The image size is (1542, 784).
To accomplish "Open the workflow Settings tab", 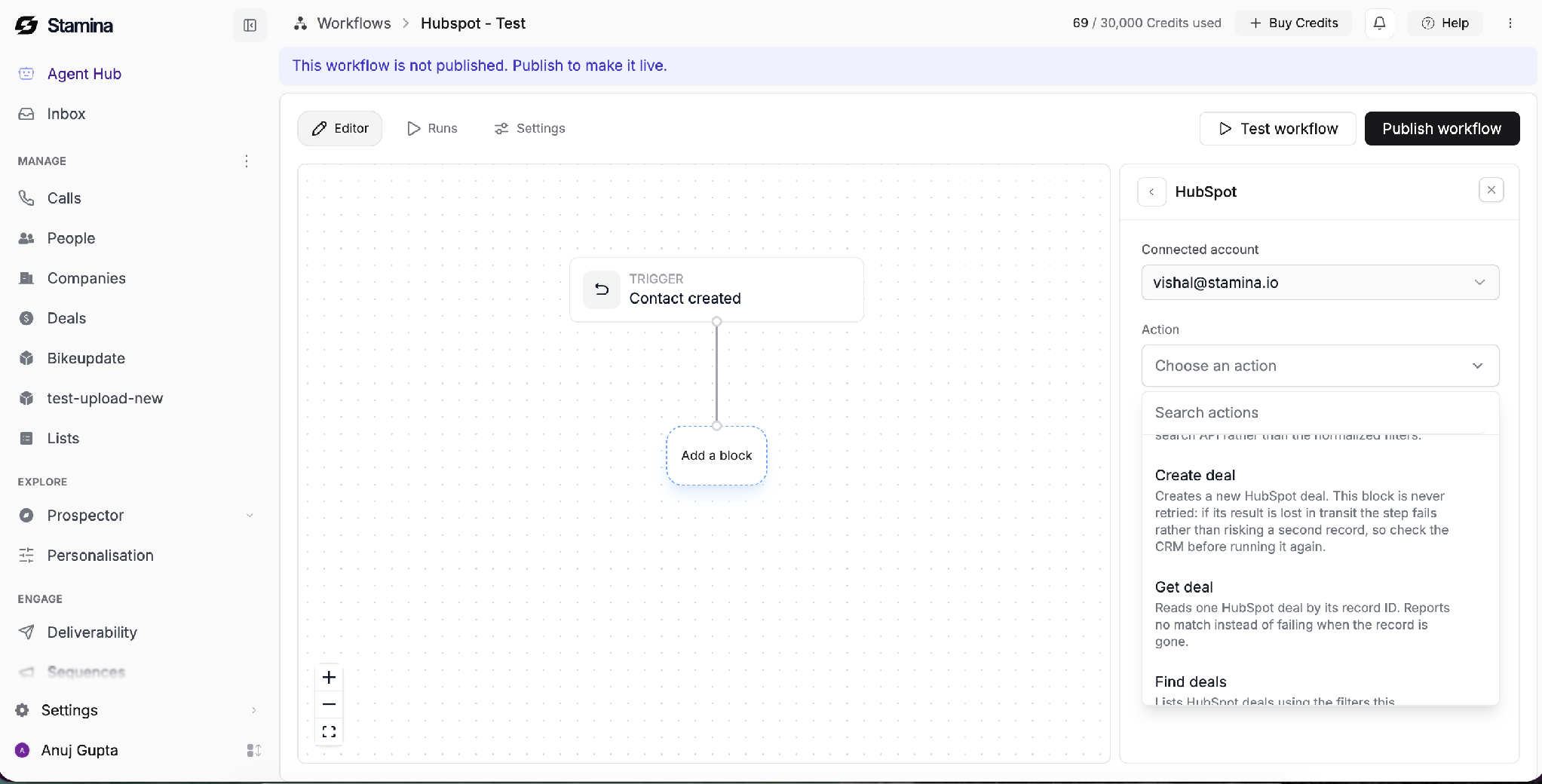I will point(530,129).
